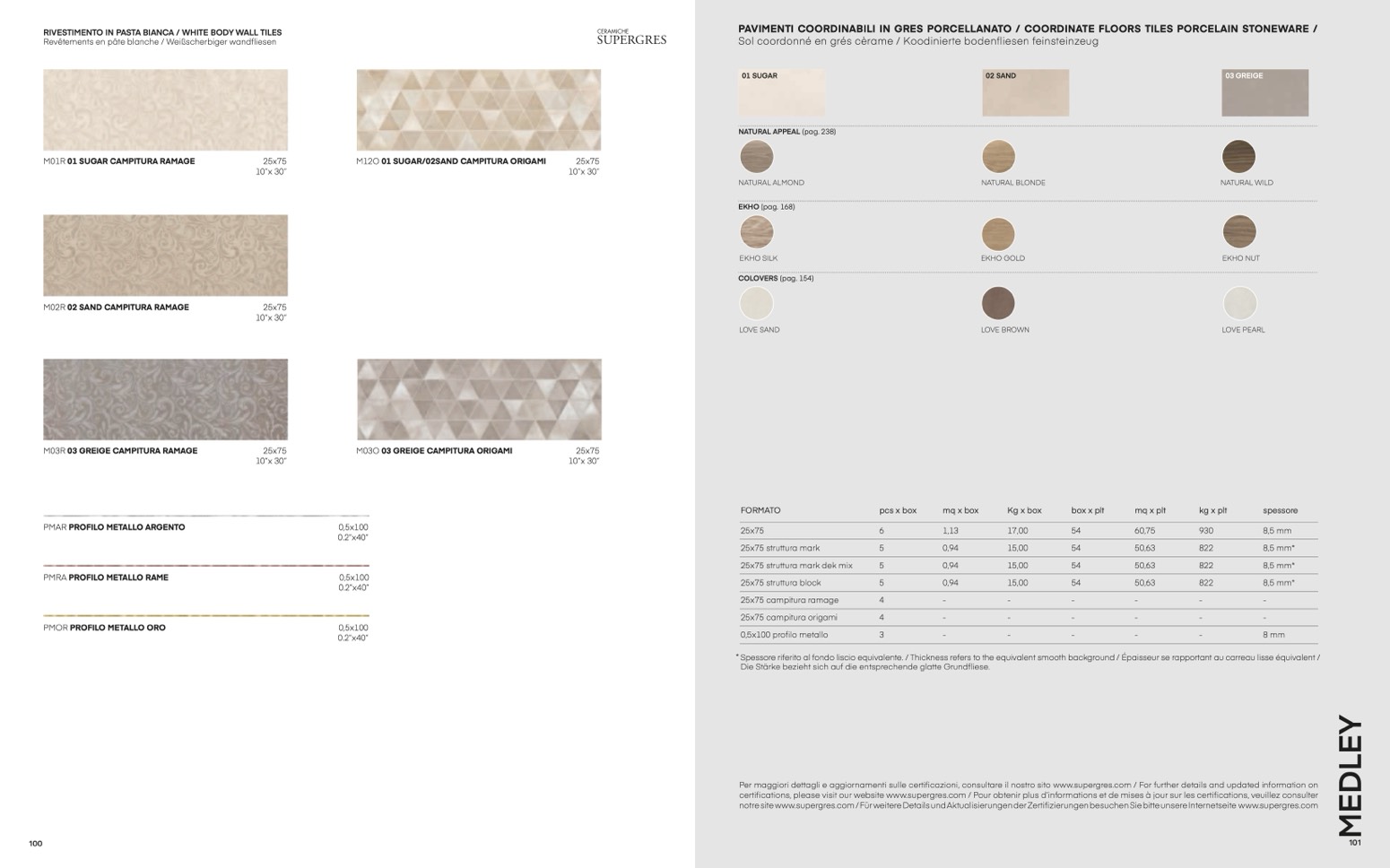Select the Love Brown circular swatch
The height and width of the screenshot is (868, 1390).
[998, 304]
